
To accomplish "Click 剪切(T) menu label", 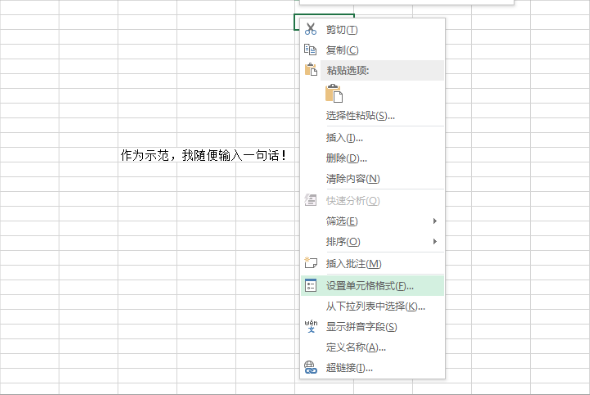I will [342, 30].
